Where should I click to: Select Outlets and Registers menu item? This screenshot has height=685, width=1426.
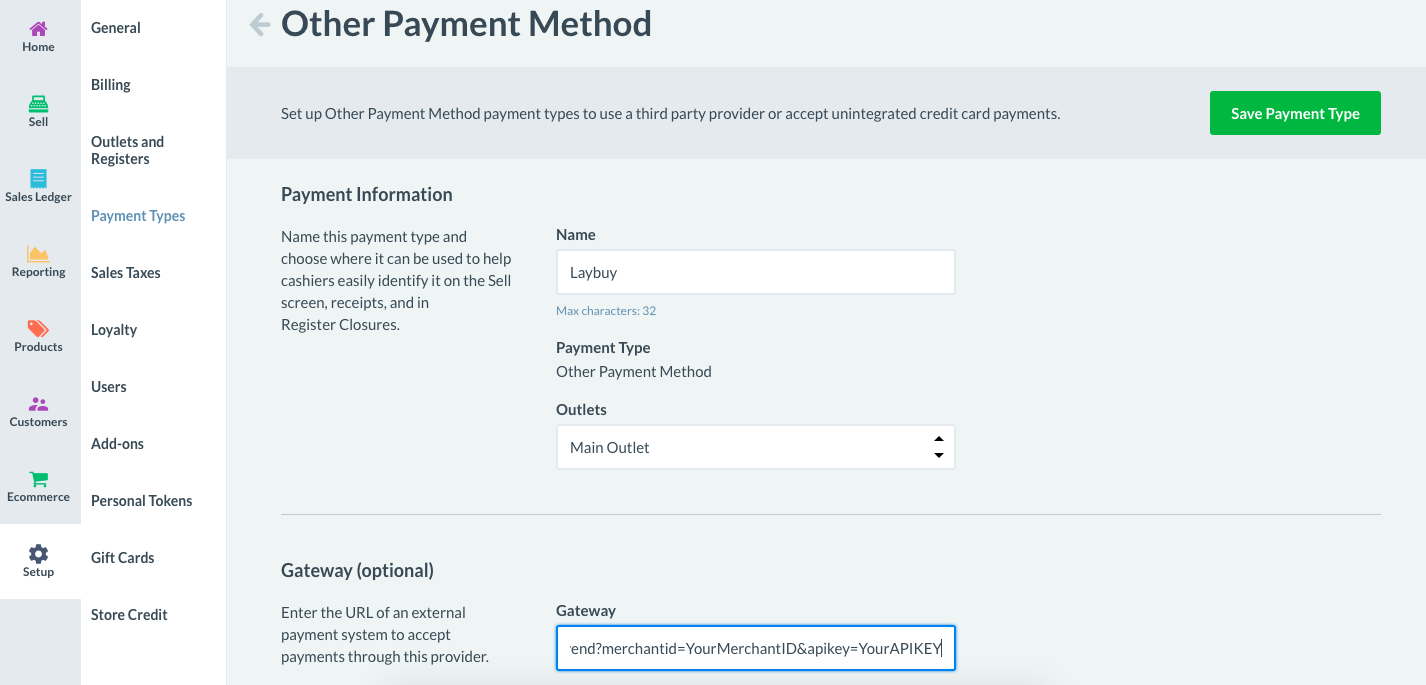tap(127, 150)
